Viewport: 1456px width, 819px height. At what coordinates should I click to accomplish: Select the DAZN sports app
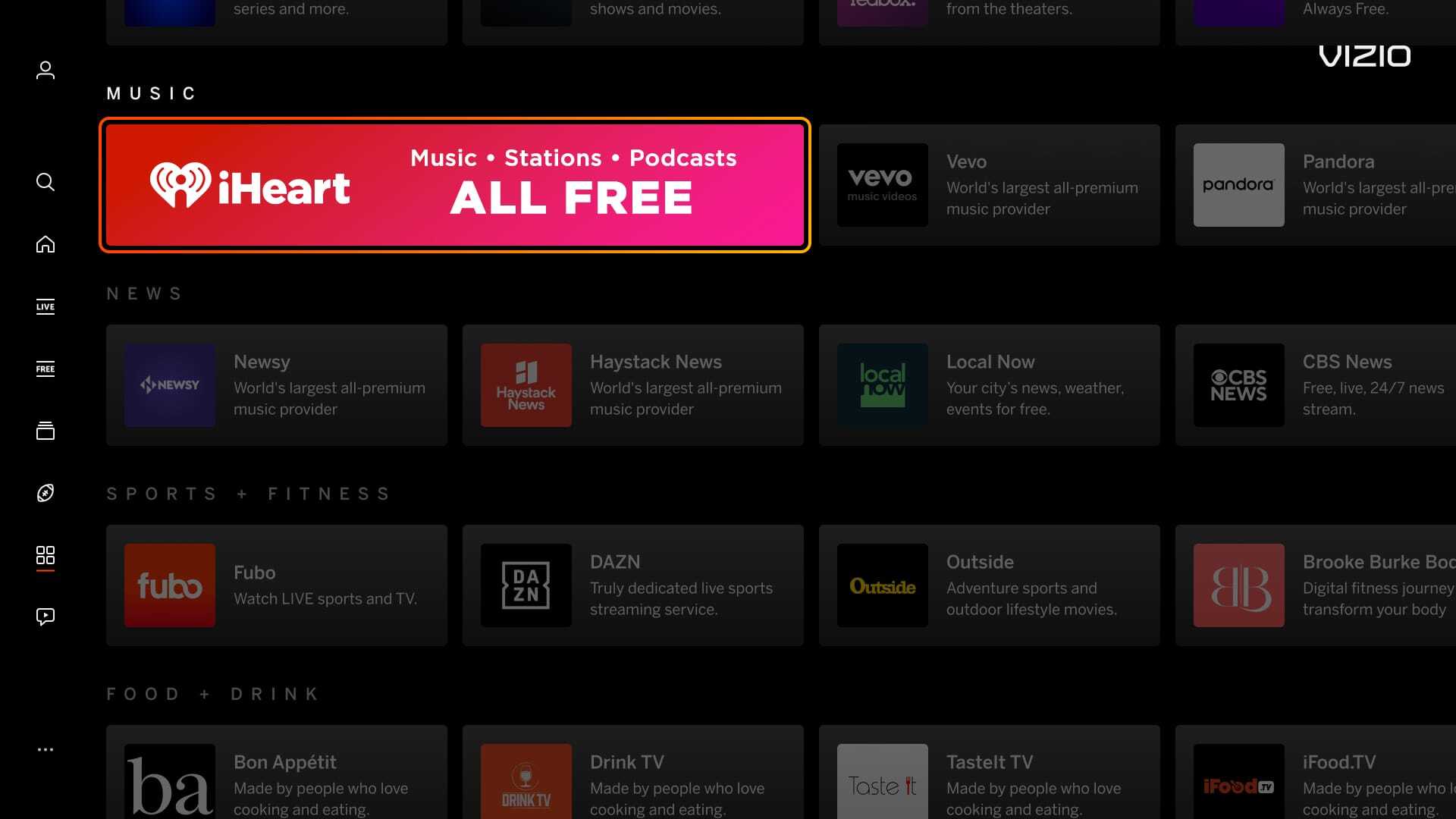pyautogui.click(x=632, y=585)
